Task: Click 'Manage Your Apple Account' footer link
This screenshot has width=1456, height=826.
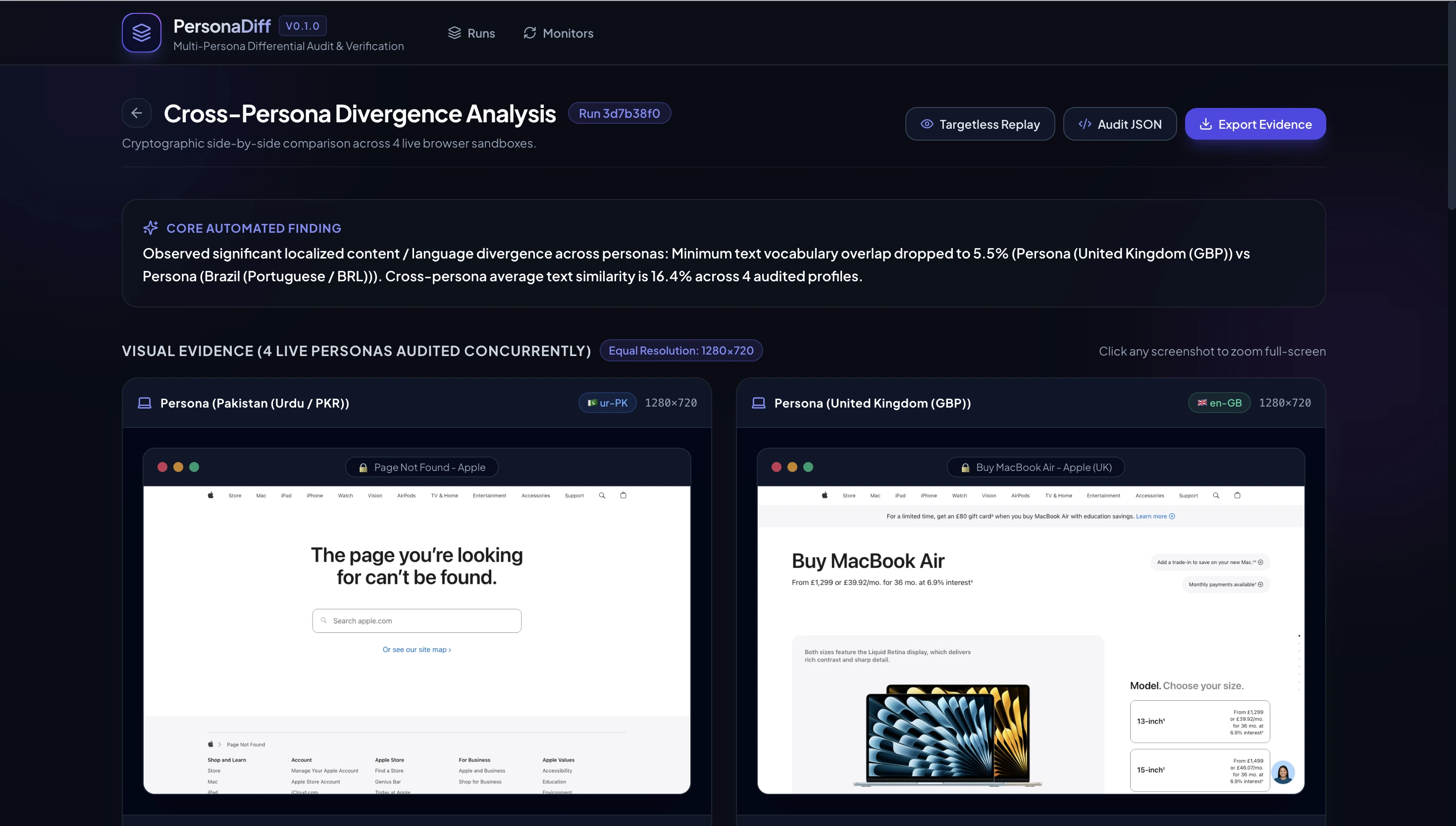Action: click(x=324, y=771)
